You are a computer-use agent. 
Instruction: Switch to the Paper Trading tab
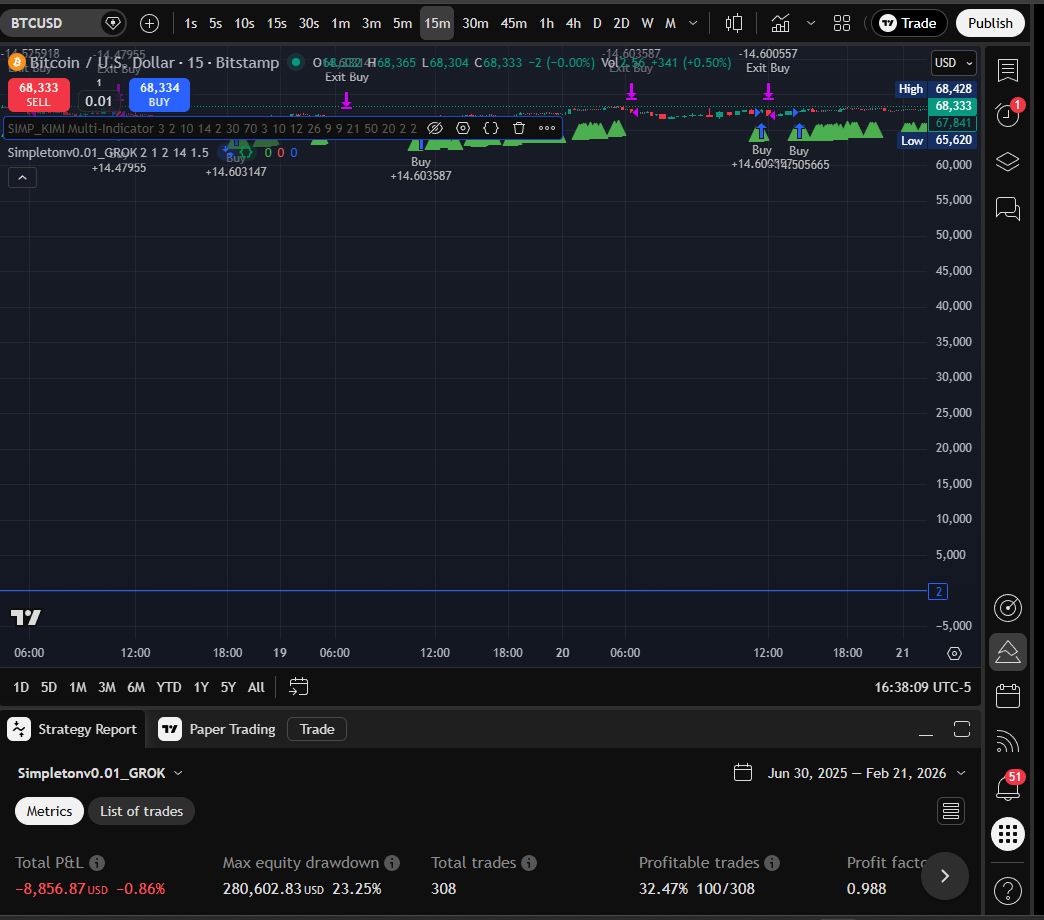[230, 729]
